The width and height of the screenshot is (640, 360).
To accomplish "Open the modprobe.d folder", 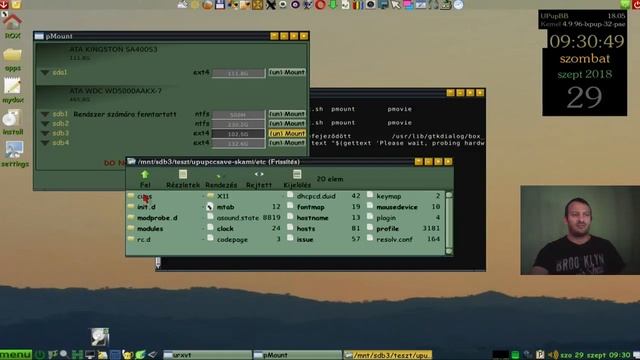I will point(157,218).
